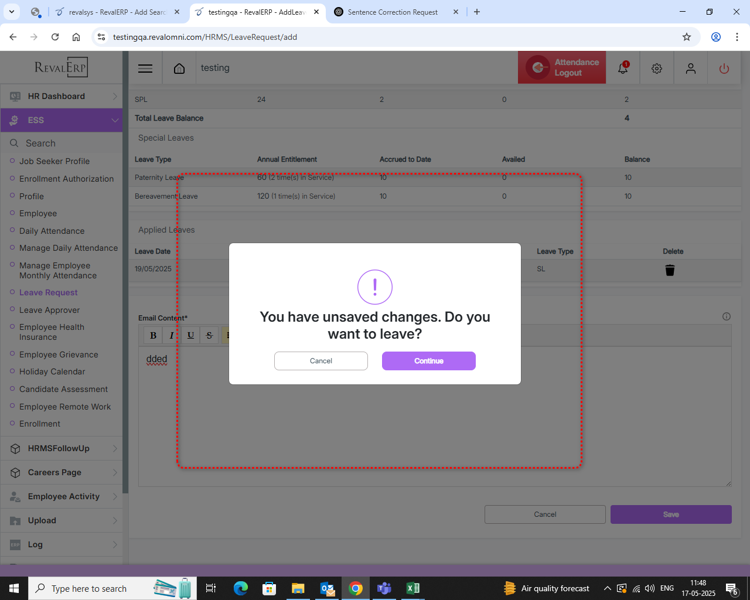Open Leave Approver in the sidebar
This screenshot has width=750, height=600.
tap(49, 310)
